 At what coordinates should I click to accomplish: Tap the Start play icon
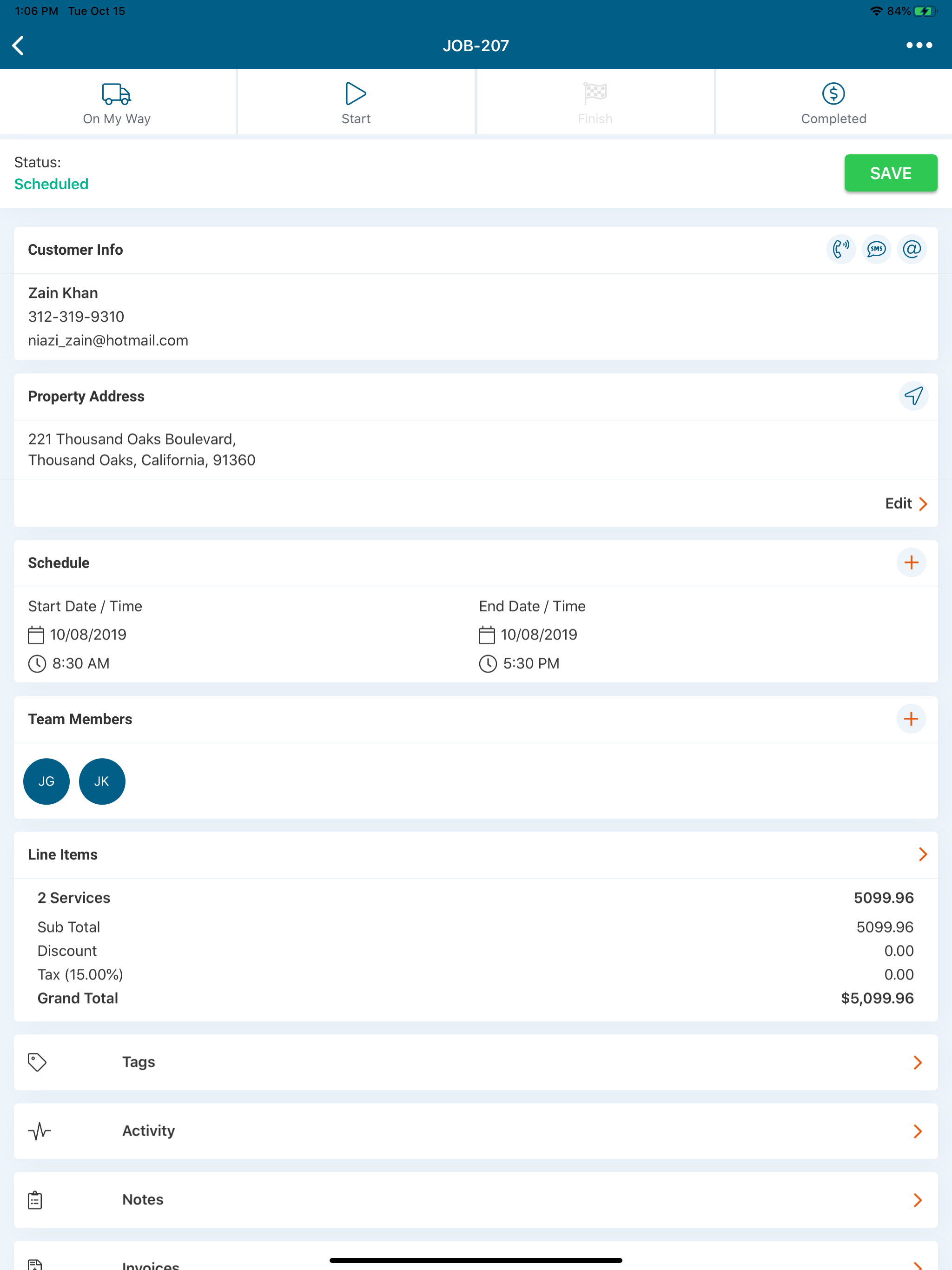pos(356,93)
